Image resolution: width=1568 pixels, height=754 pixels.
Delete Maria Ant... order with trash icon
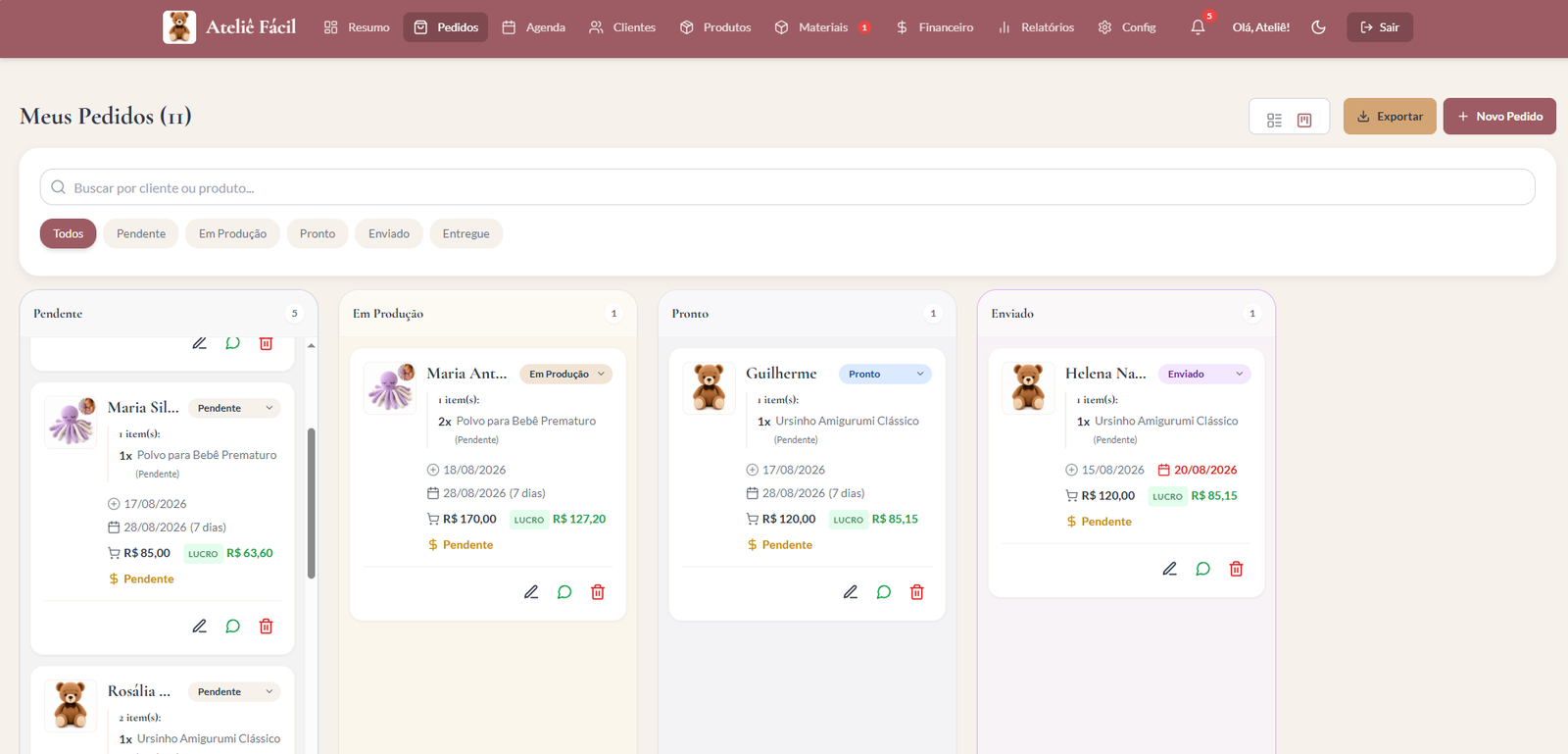click(598, 592)
